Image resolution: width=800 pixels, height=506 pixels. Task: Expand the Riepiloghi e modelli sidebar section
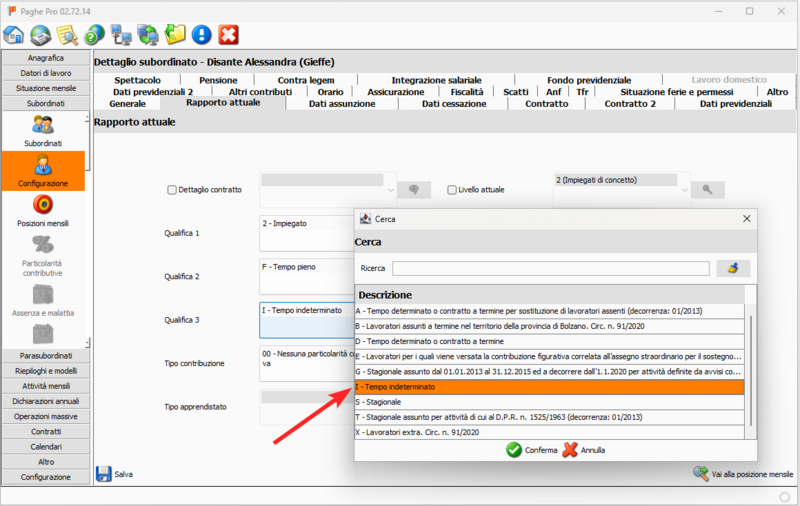[43, 370]
